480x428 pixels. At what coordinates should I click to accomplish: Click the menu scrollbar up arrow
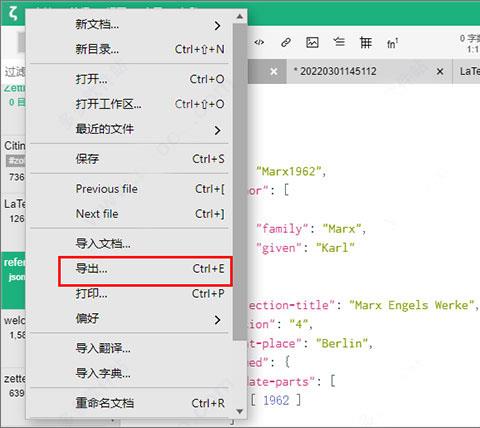click(x=239, y=16)
